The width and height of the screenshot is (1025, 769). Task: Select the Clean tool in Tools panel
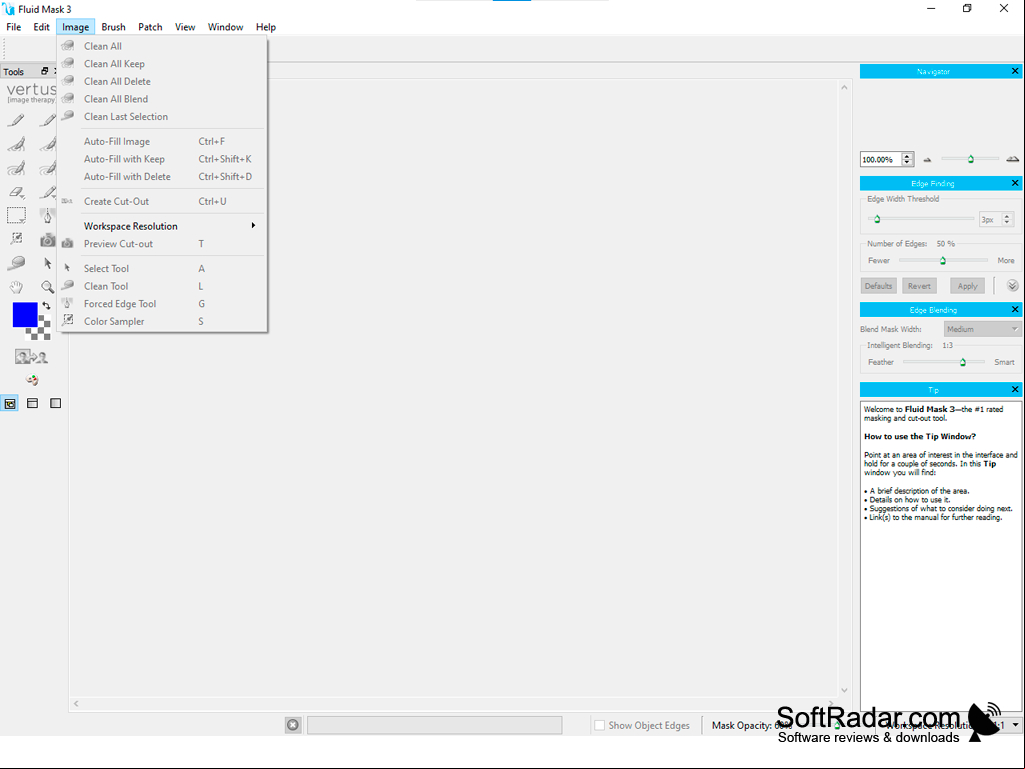[x=16, y=263]
